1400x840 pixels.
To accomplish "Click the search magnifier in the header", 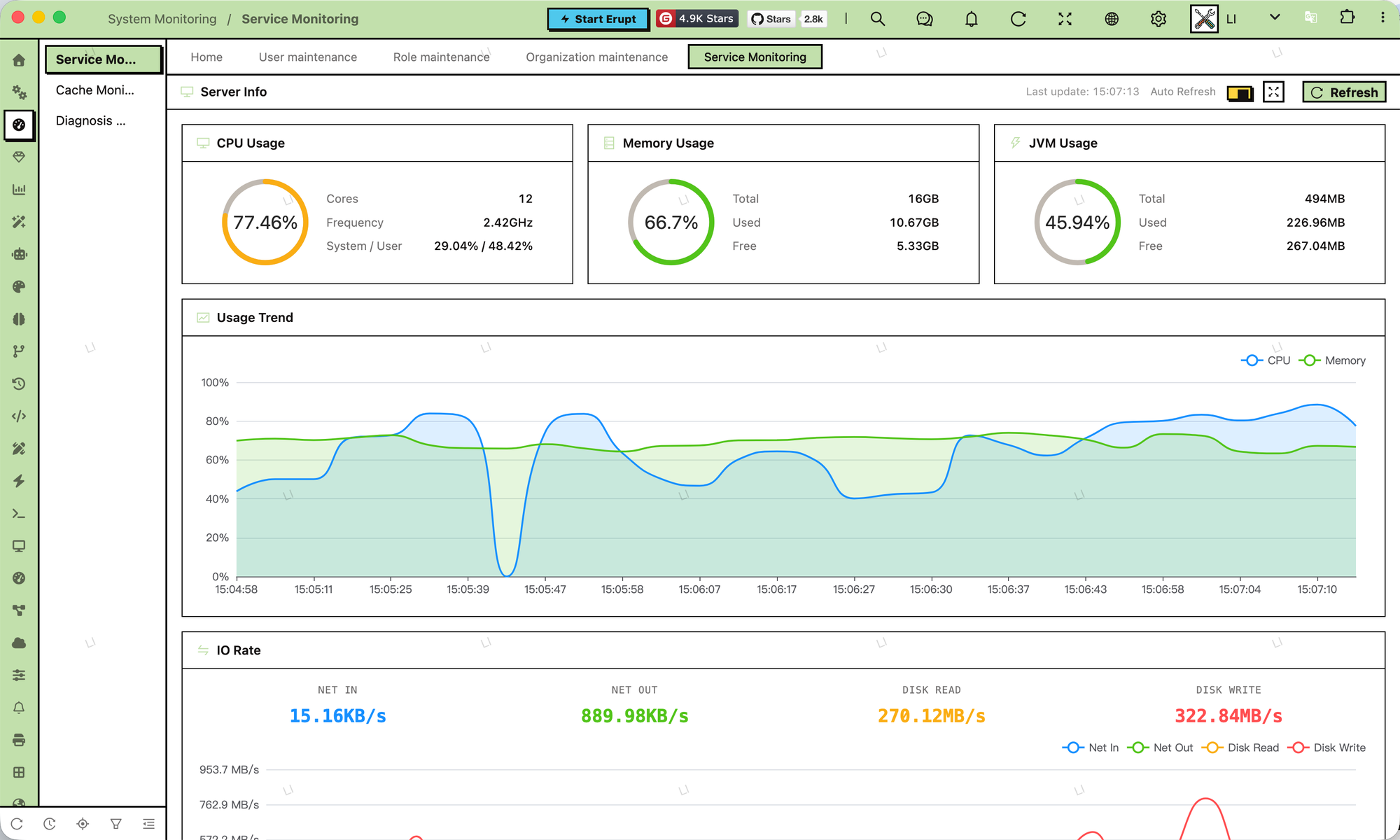I will tap(878, 19).
